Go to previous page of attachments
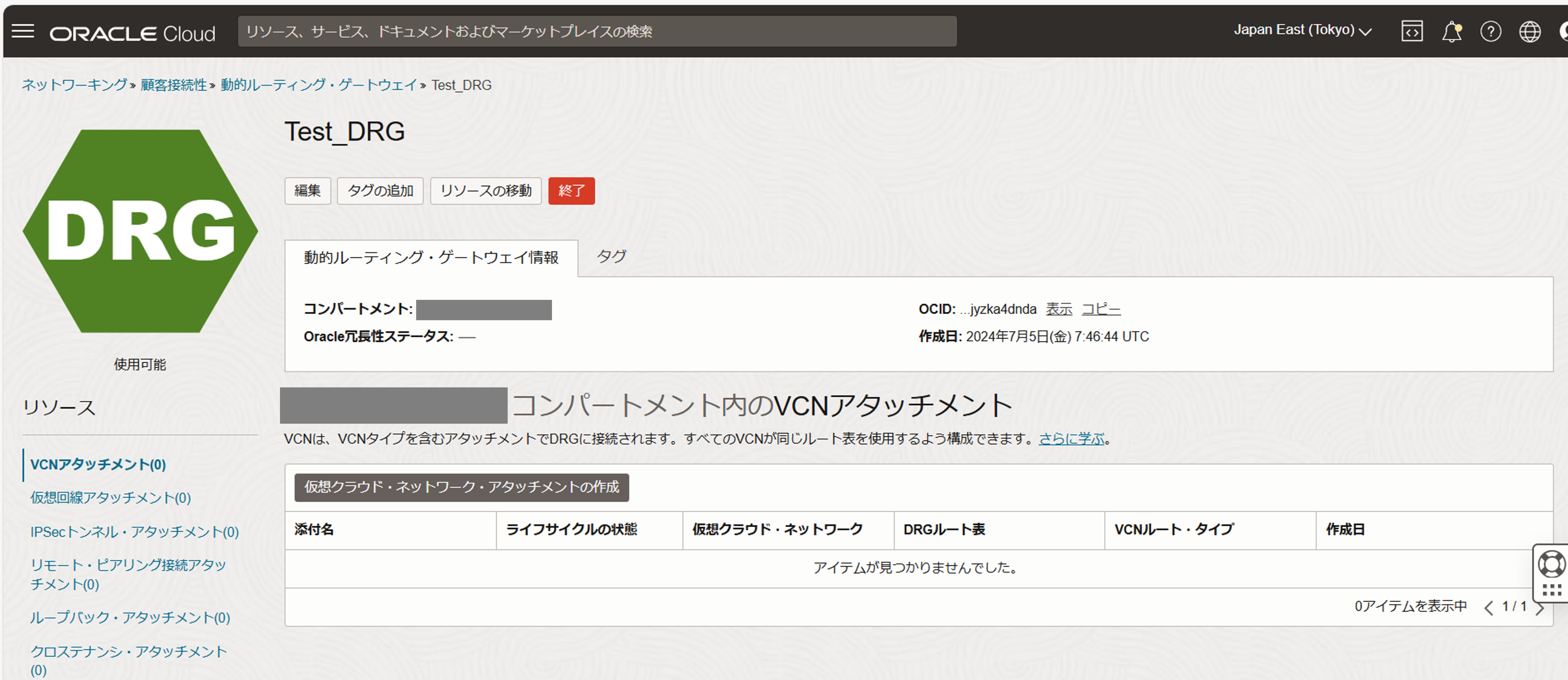 [1488, 608]
